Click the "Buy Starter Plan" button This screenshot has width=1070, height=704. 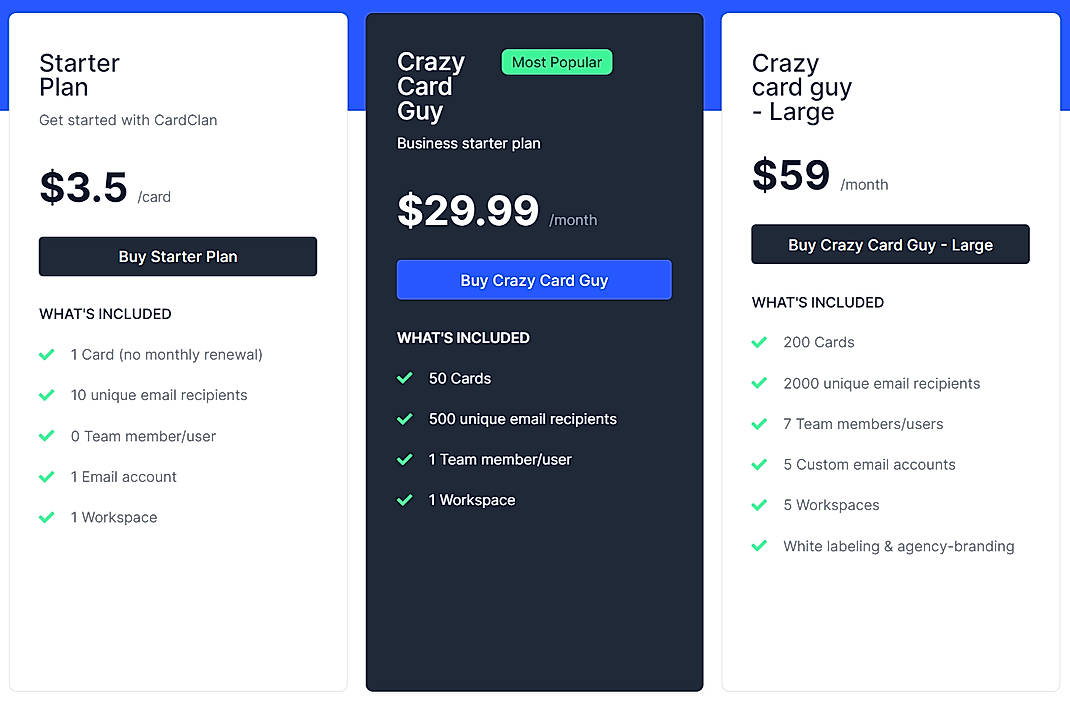177,256
